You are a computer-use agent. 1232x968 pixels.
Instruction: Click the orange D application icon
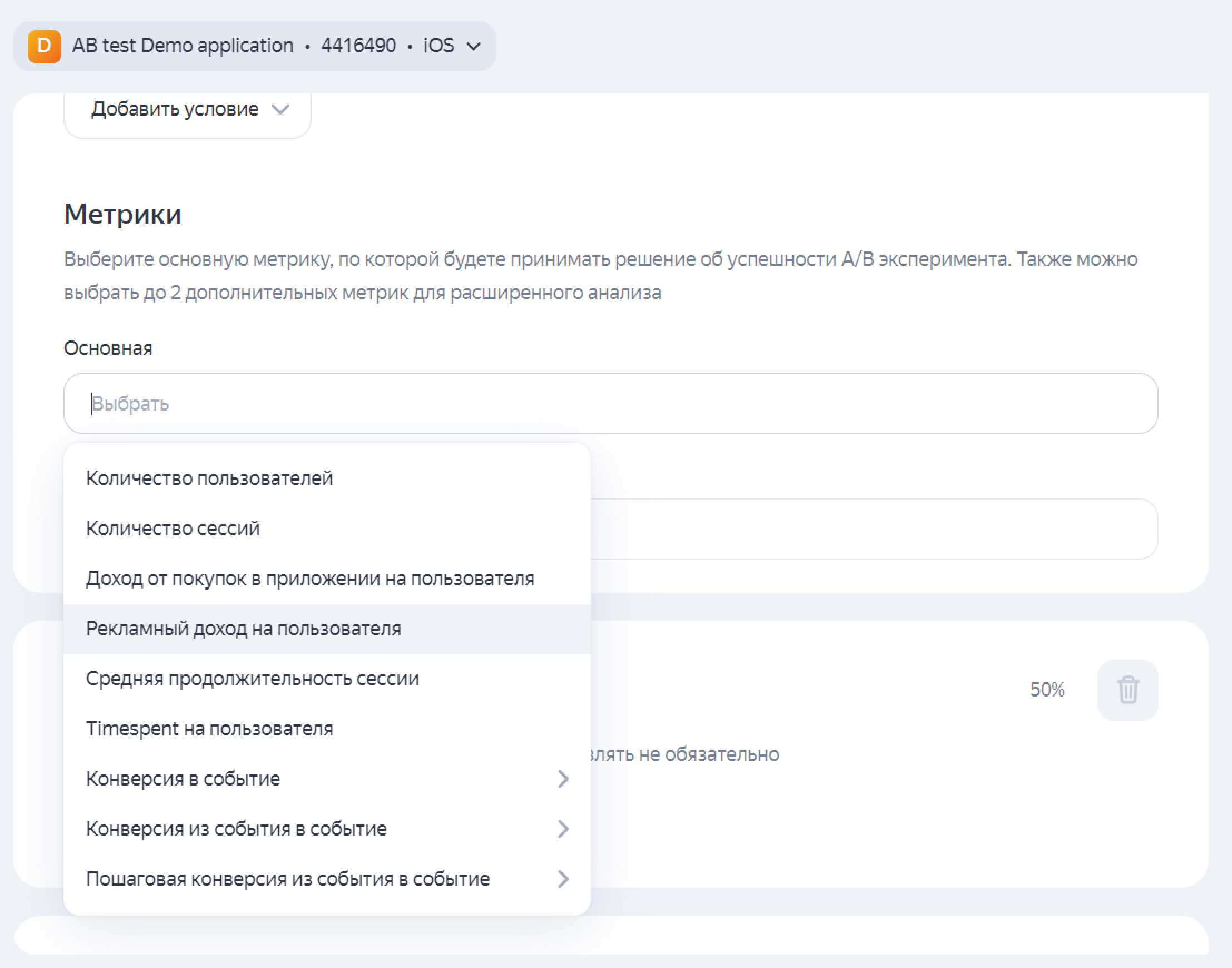pos(44,46)
